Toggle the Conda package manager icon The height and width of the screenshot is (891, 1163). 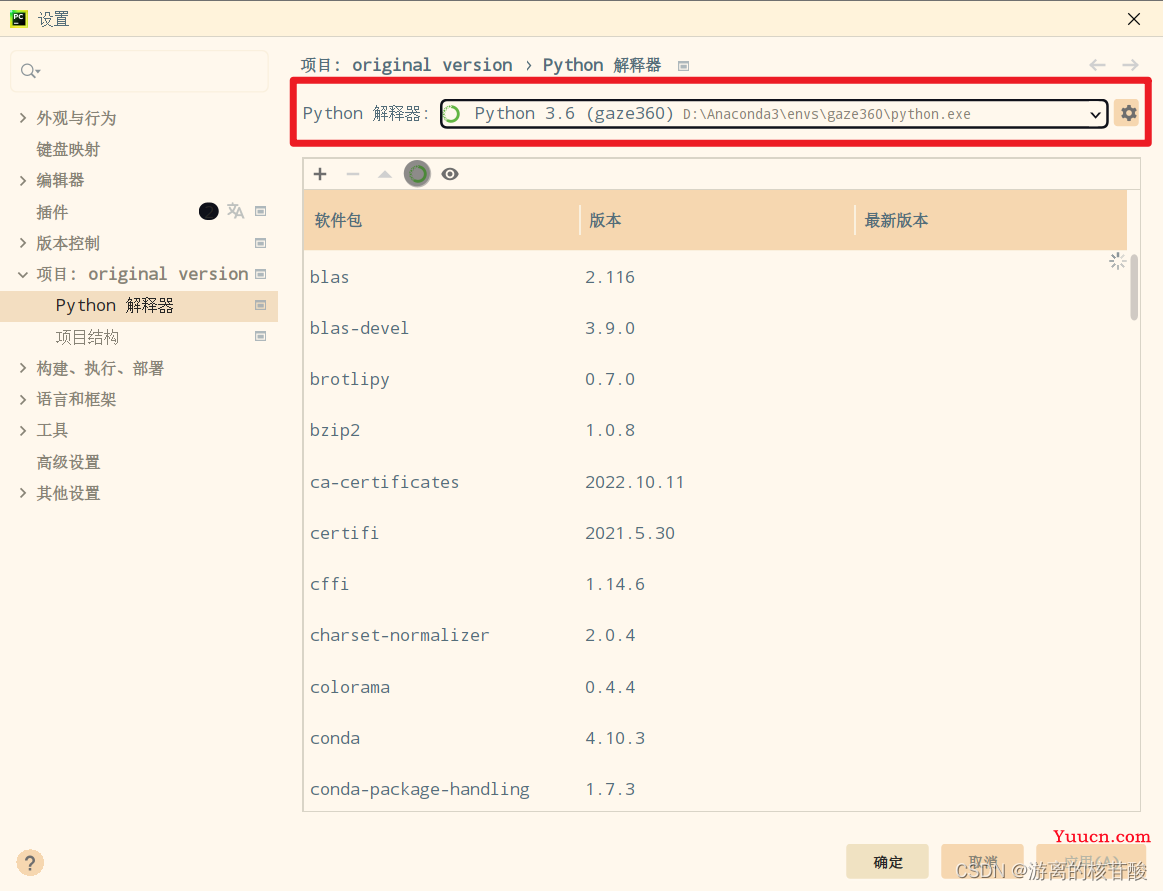coord(417,174)
